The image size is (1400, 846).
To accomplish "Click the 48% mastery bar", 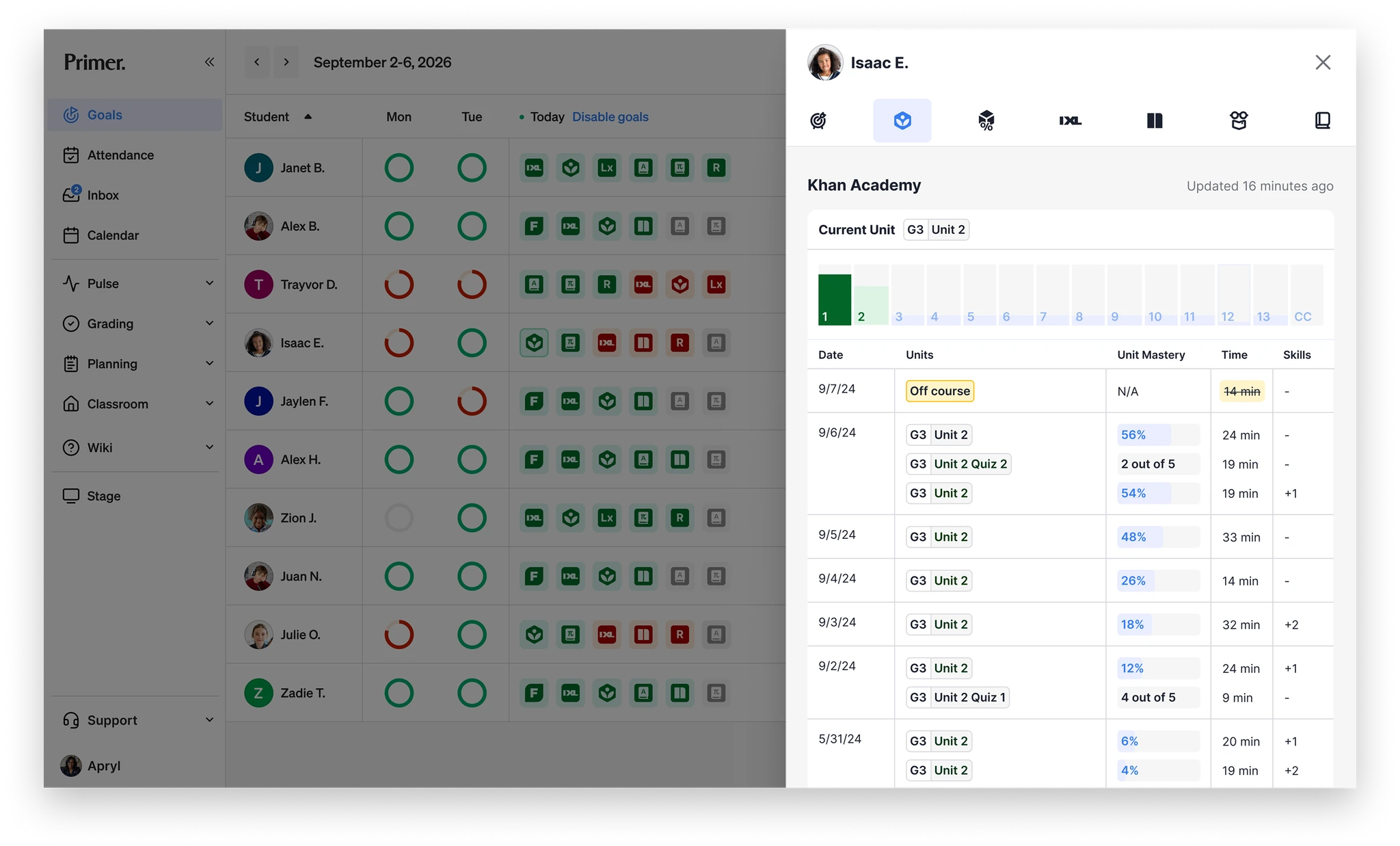I will [1158, 537].
